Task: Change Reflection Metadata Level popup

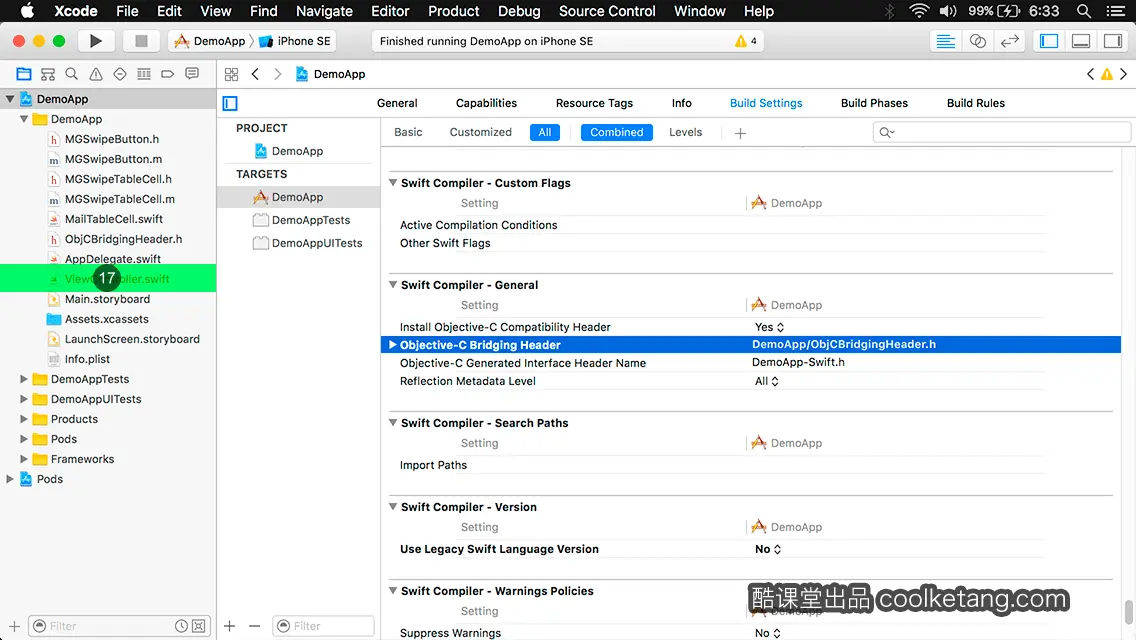Action: coord(767,381)
